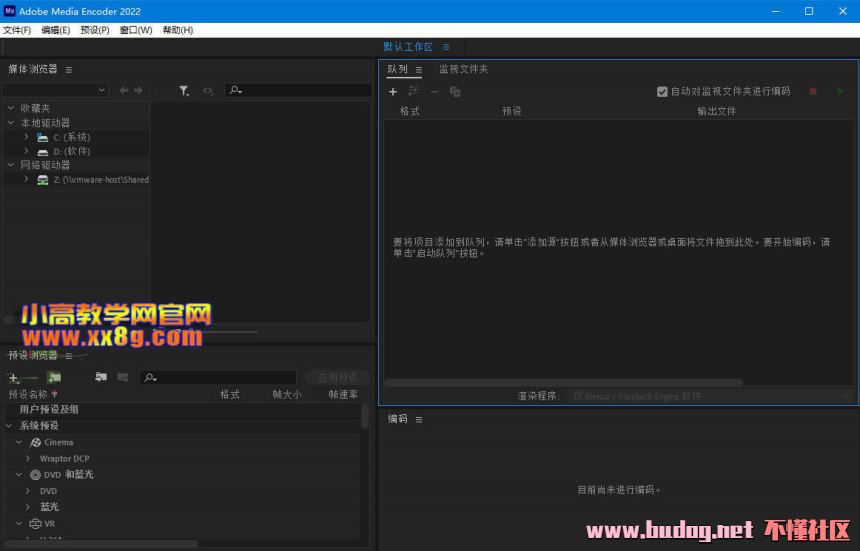Viewport: 860px width, 551px height.
Task: Click the queue remove minus icon
Action: tap(434, 92)
